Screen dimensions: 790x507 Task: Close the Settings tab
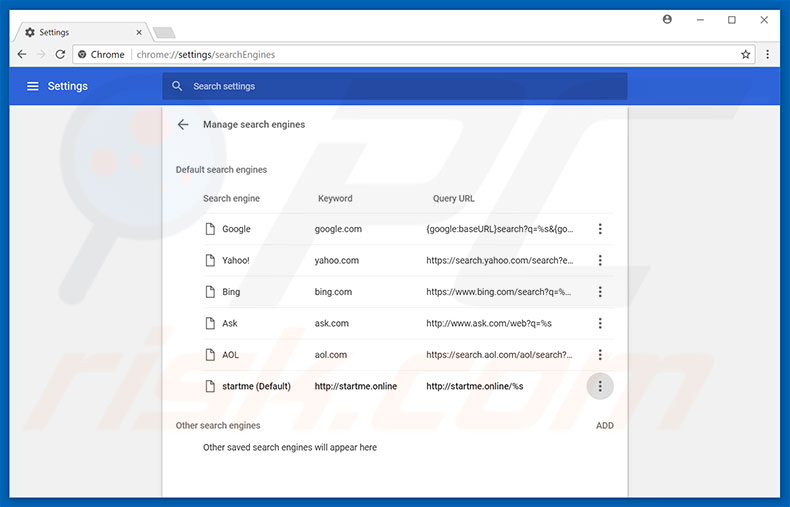139,32
